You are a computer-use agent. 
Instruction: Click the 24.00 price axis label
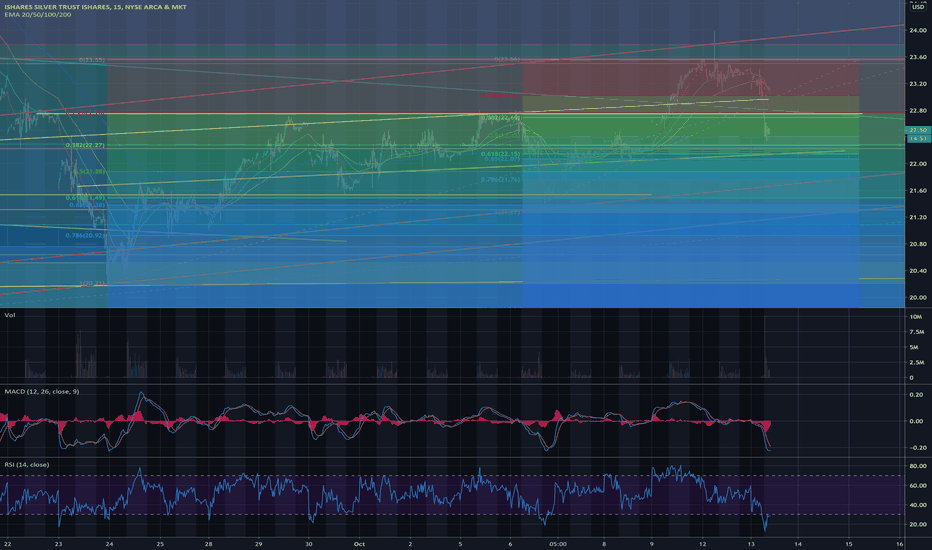point(918,30)
